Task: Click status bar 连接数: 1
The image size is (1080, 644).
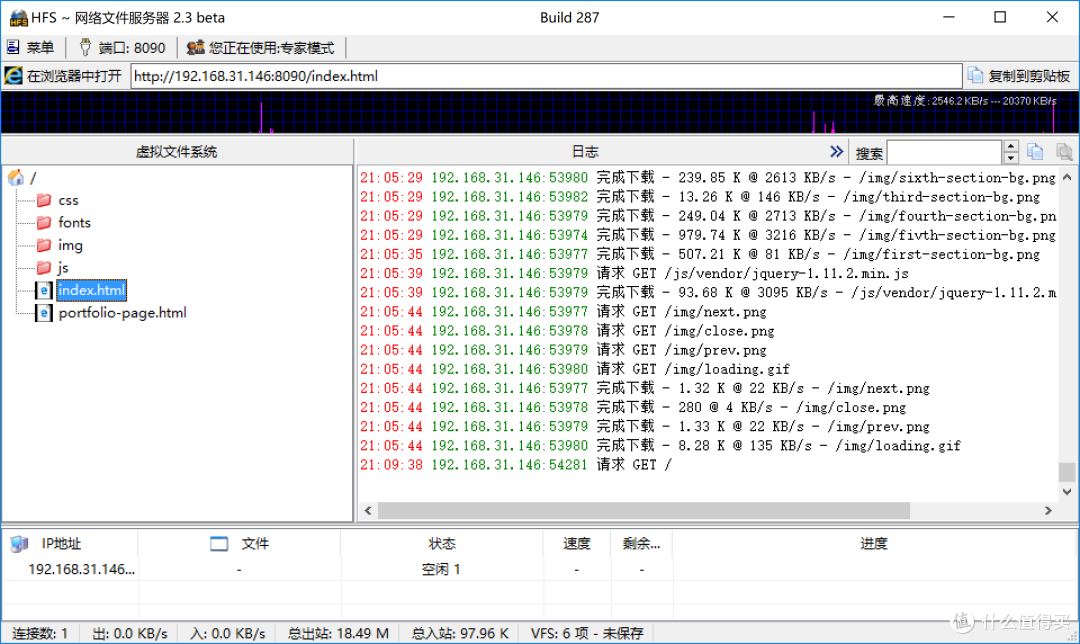Action: [x=40, y=633]
